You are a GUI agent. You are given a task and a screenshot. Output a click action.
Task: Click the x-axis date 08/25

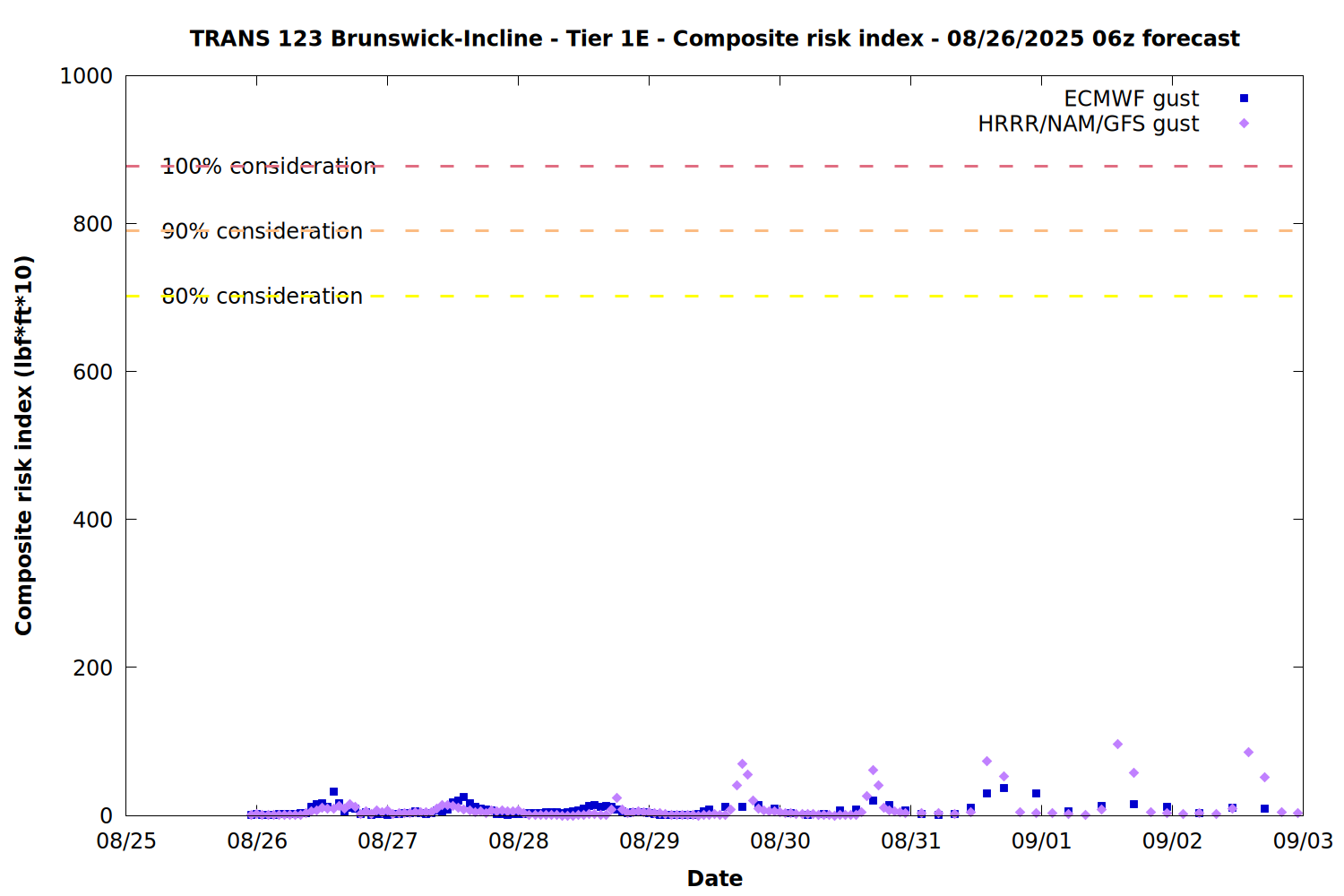[x=126, y=840]
